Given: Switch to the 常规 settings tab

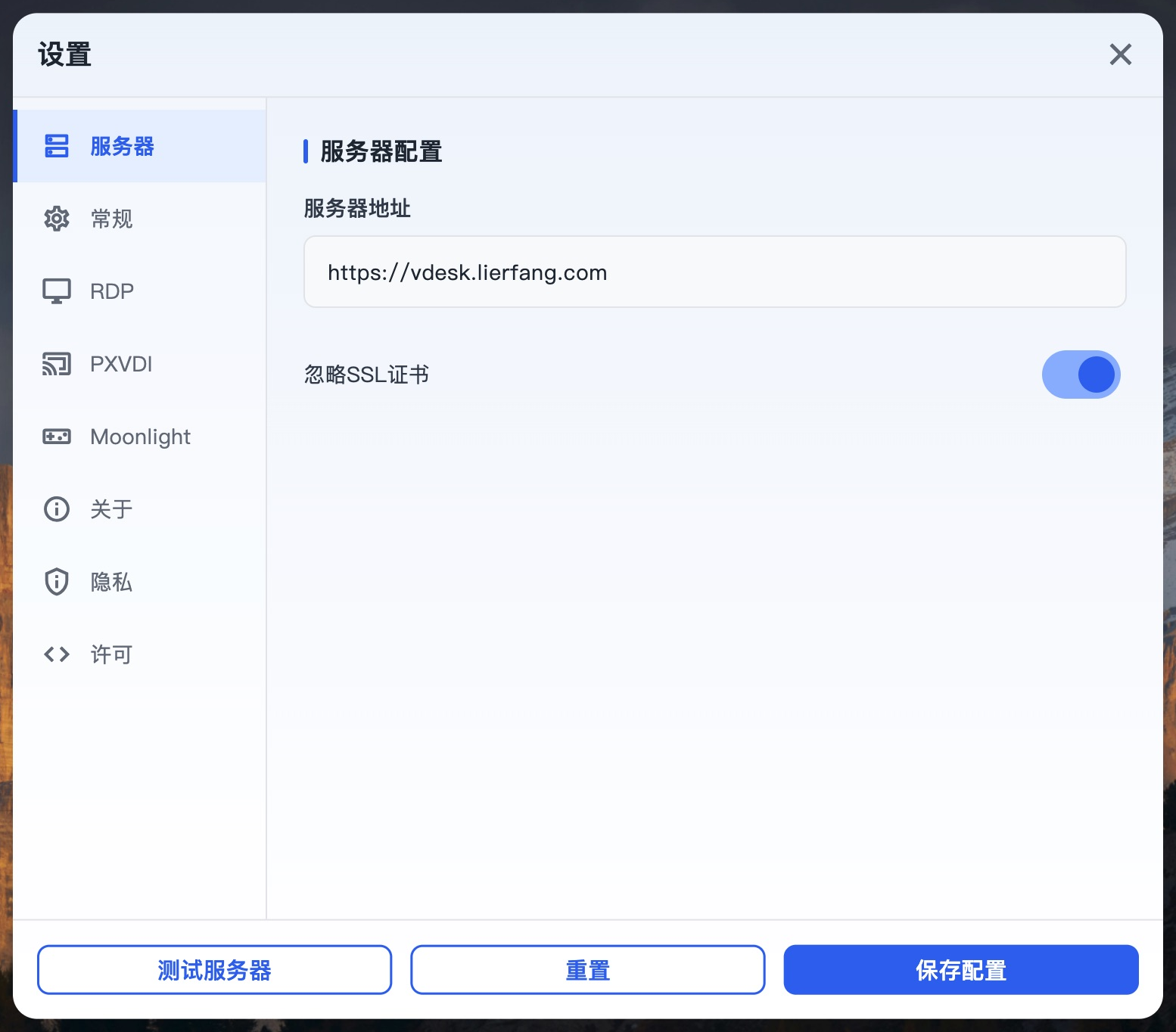Looking at the screenshot, I should pyautogui.click(x=140, y=219).
